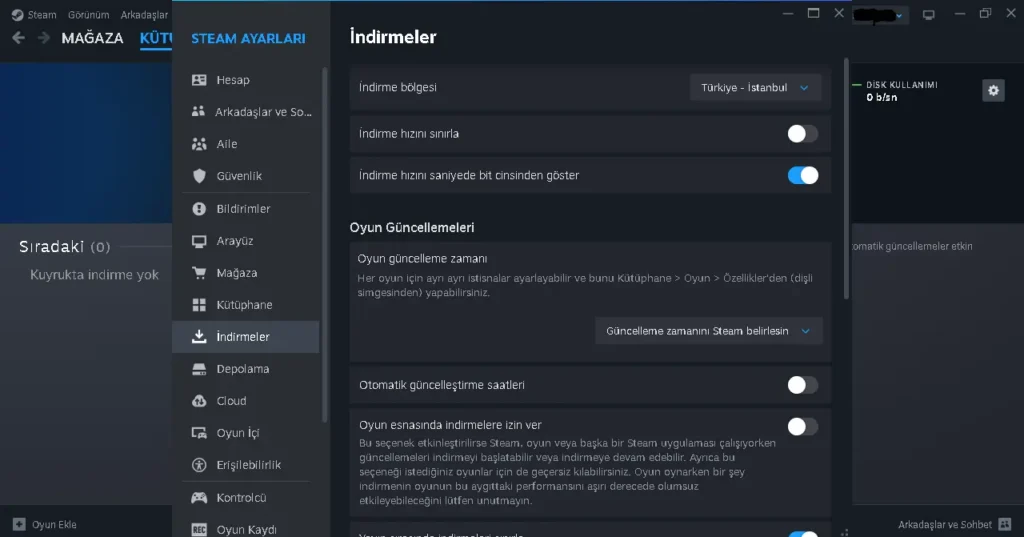1024x537 pixels.
Task: Open Bildirimler settings page
Action: point(246,209)
